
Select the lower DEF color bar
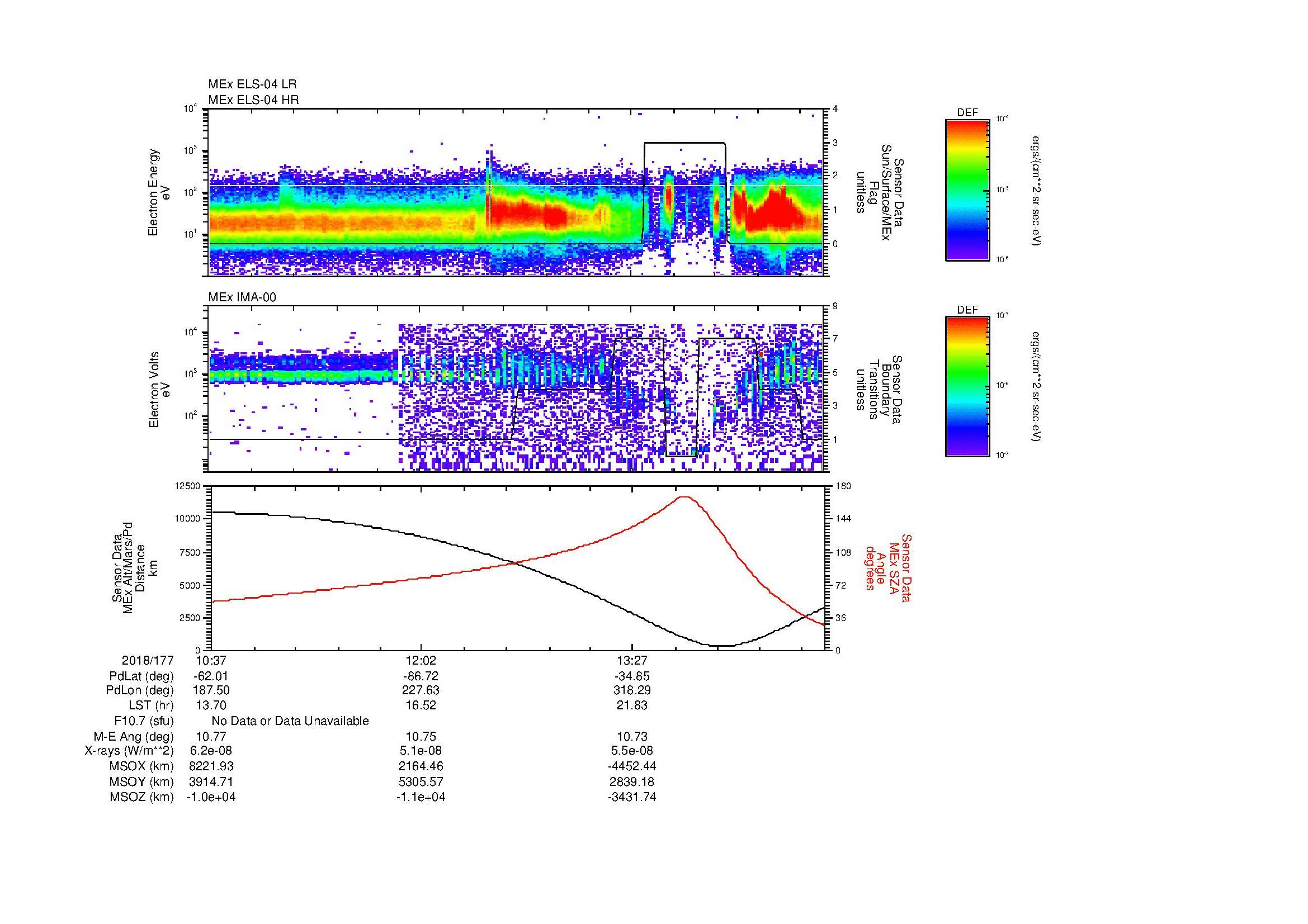(x=967, y=387)
